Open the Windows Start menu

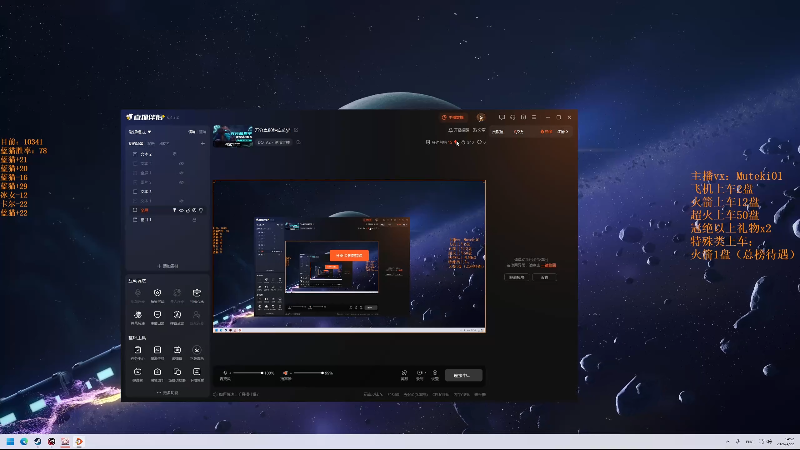click(10, 441)
